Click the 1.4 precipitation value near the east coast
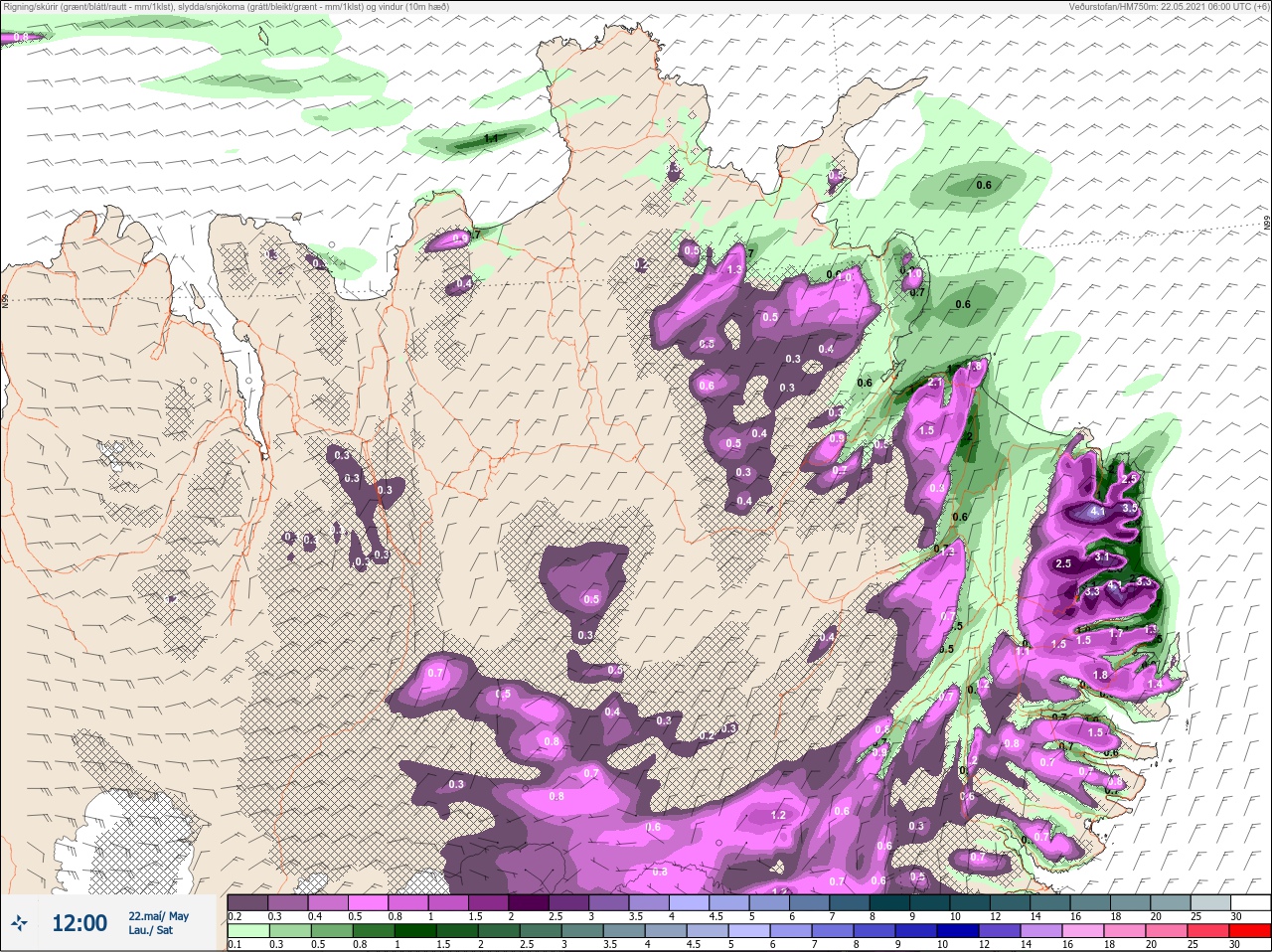The height and width of the screenshot is (952, 1272). tap(1155, 685)
